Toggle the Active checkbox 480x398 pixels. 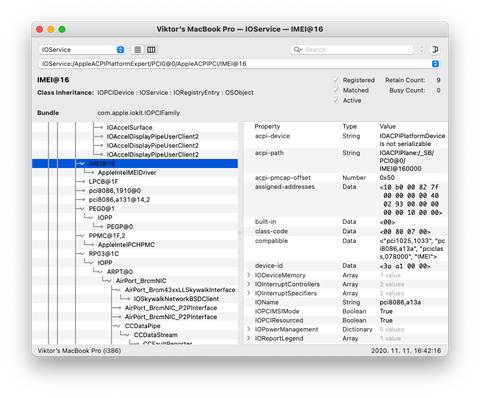(x=336, y=100)
